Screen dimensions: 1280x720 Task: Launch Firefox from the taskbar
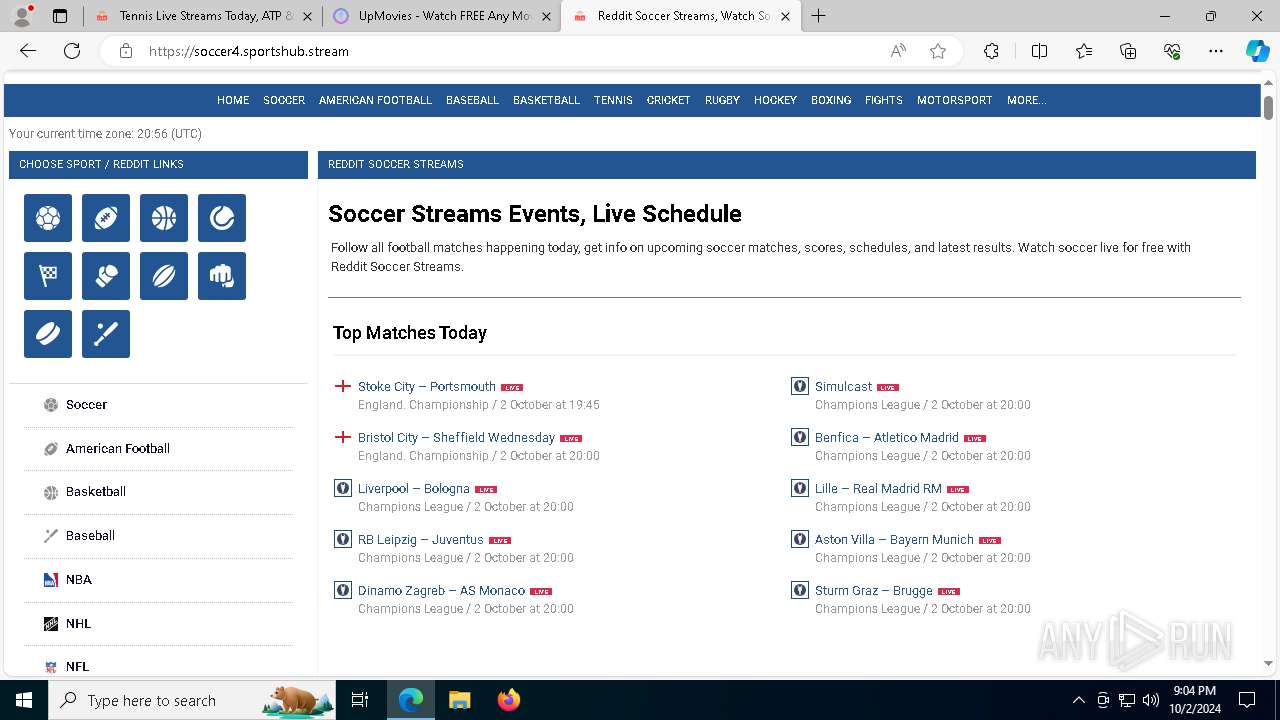click(x=509, y=700)
